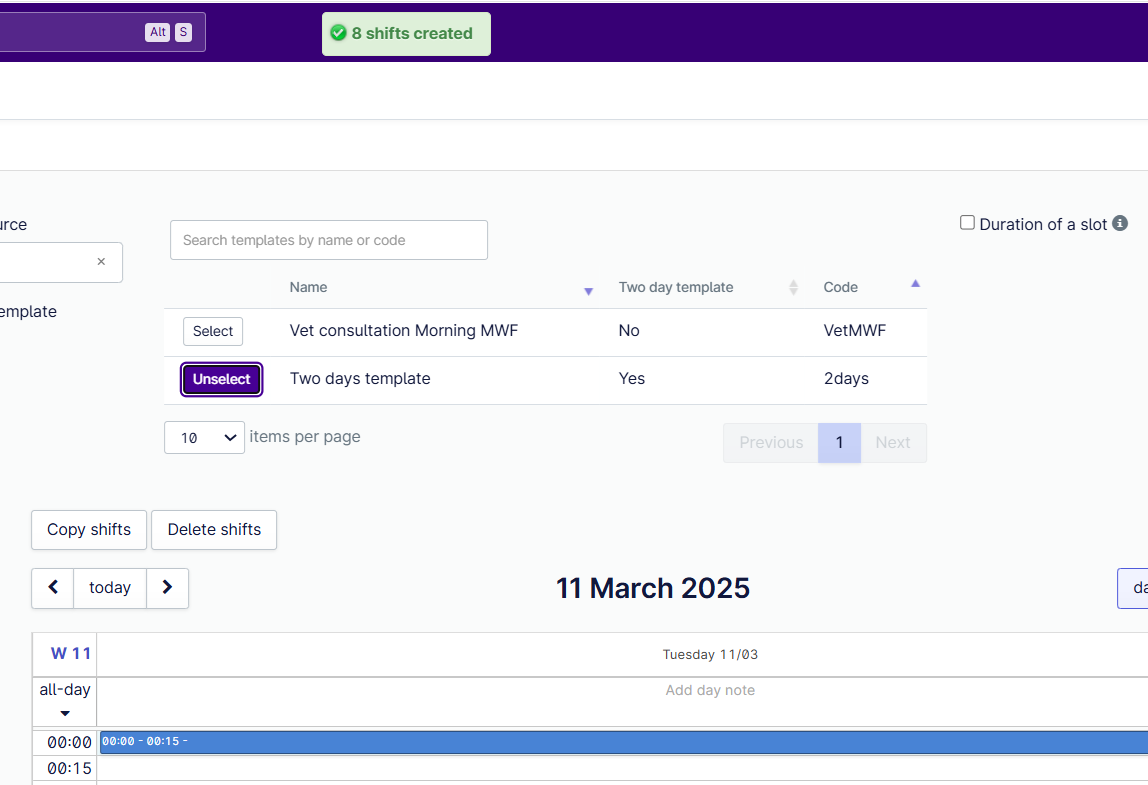
Task: Focus the search templates input field
Action: click(329, 240)
